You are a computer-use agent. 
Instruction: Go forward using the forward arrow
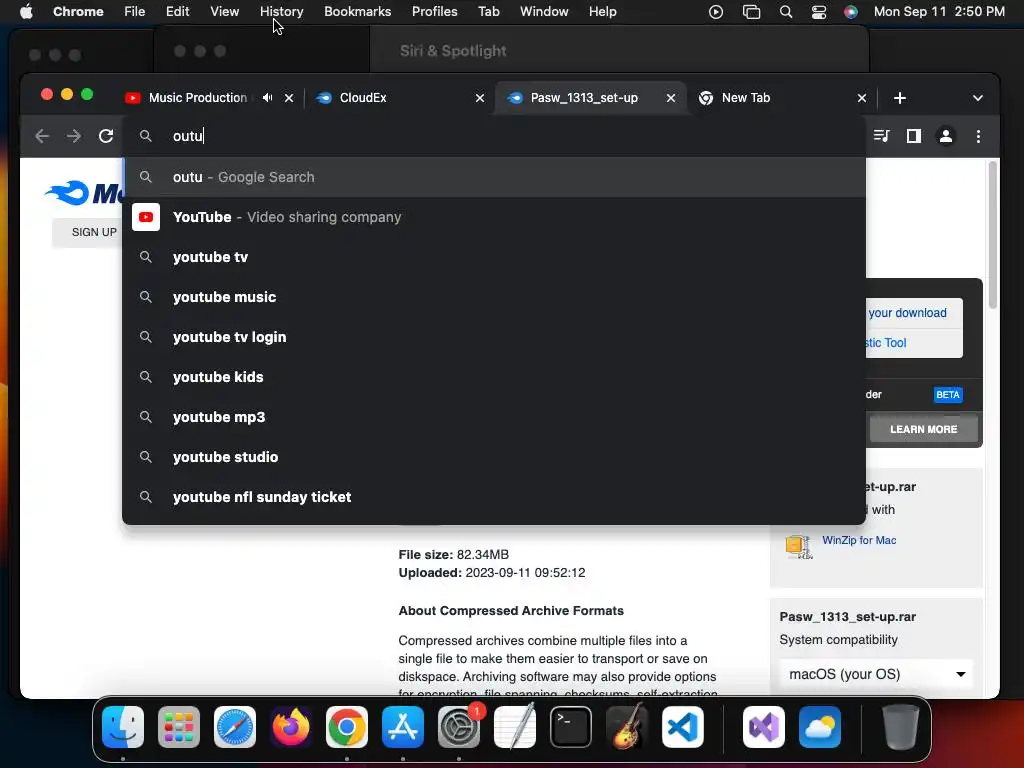(74, 136)
